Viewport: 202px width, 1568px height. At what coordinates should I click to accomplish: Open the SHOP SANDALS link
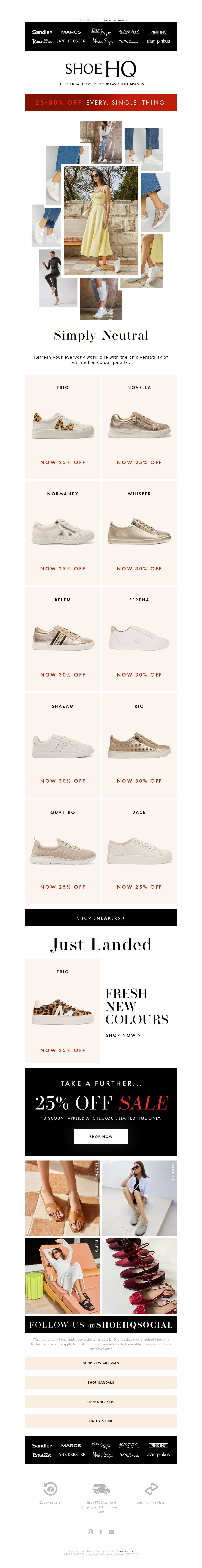click(101, 1382)
